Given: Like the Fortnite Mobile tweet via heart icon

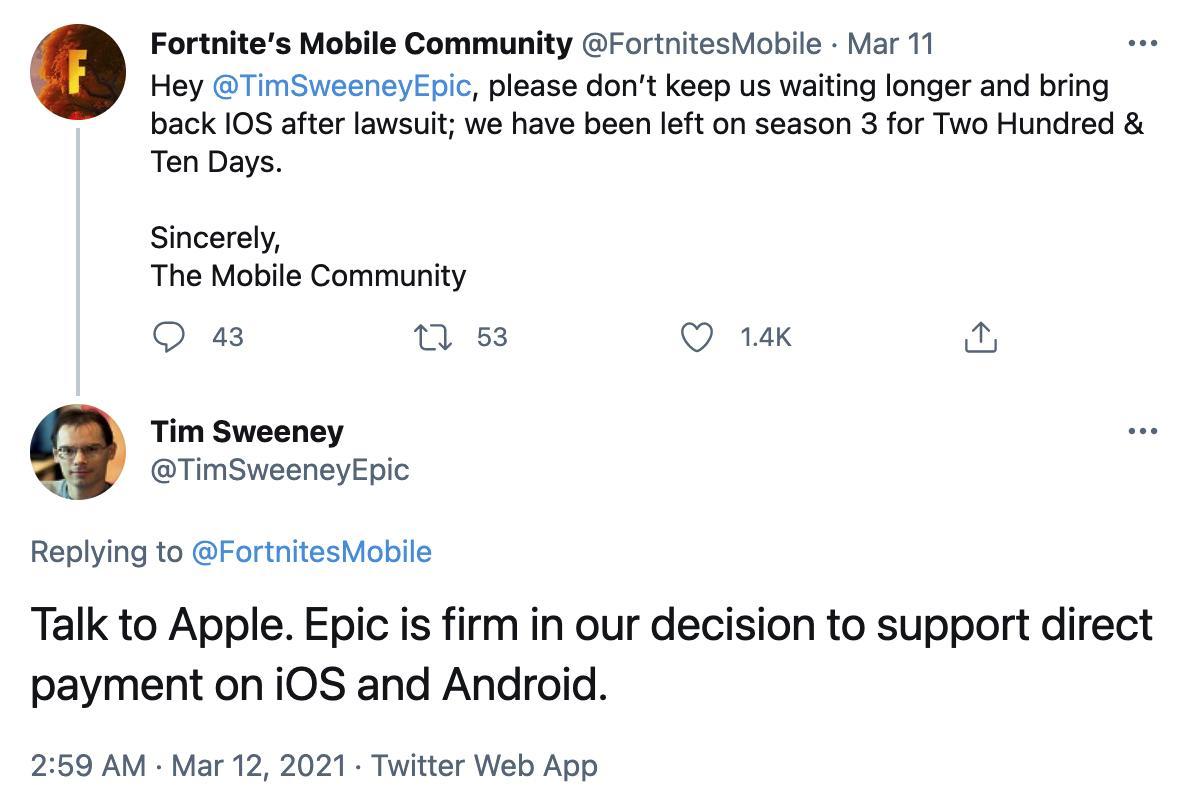Looking at the screenshot, I should 700,338.
